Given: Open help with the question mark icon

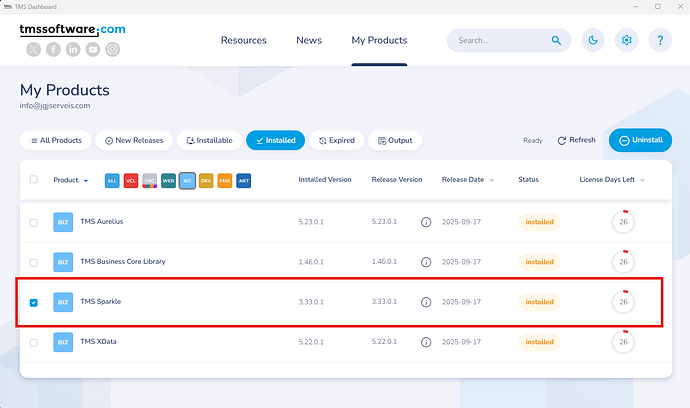Looking at the screenshot, I should [659, 41].
